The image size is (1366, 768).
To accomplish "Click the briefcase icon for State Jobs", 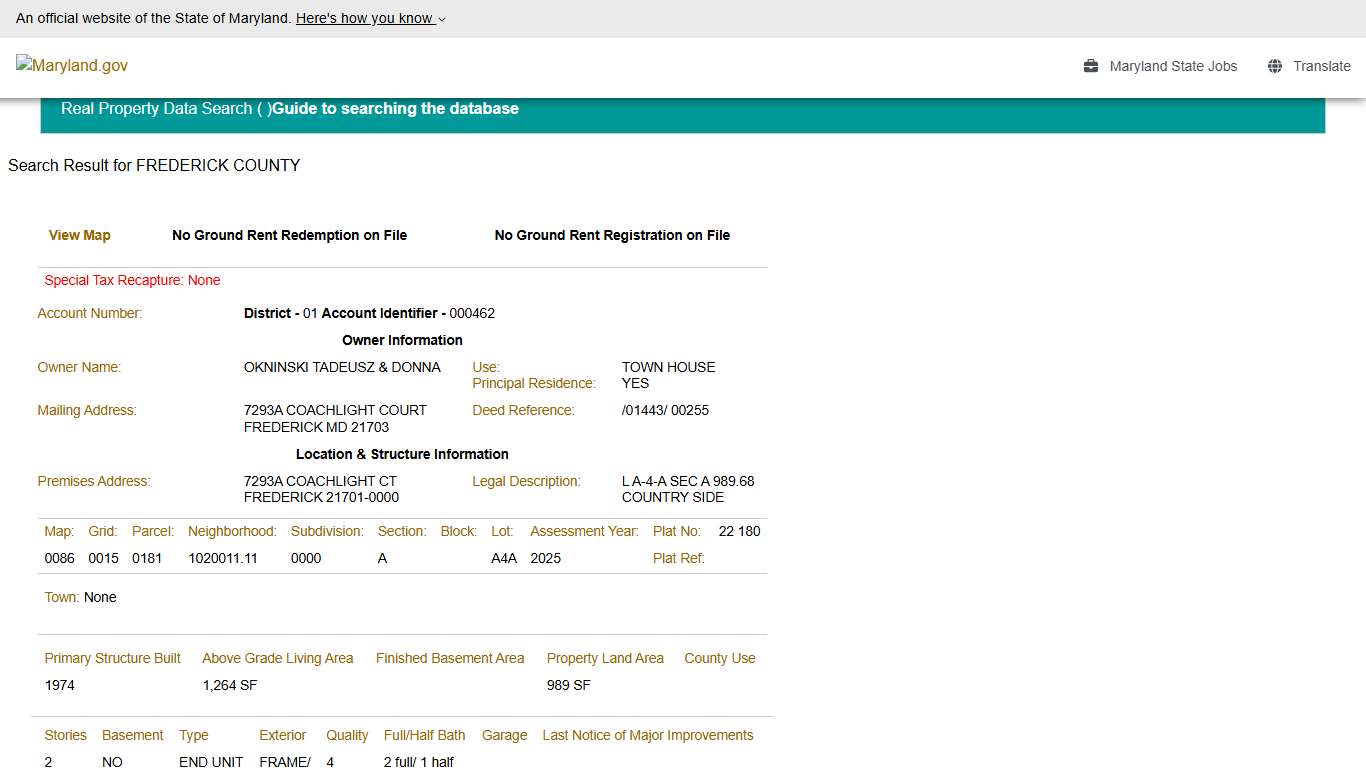I will pos(1091,66).
